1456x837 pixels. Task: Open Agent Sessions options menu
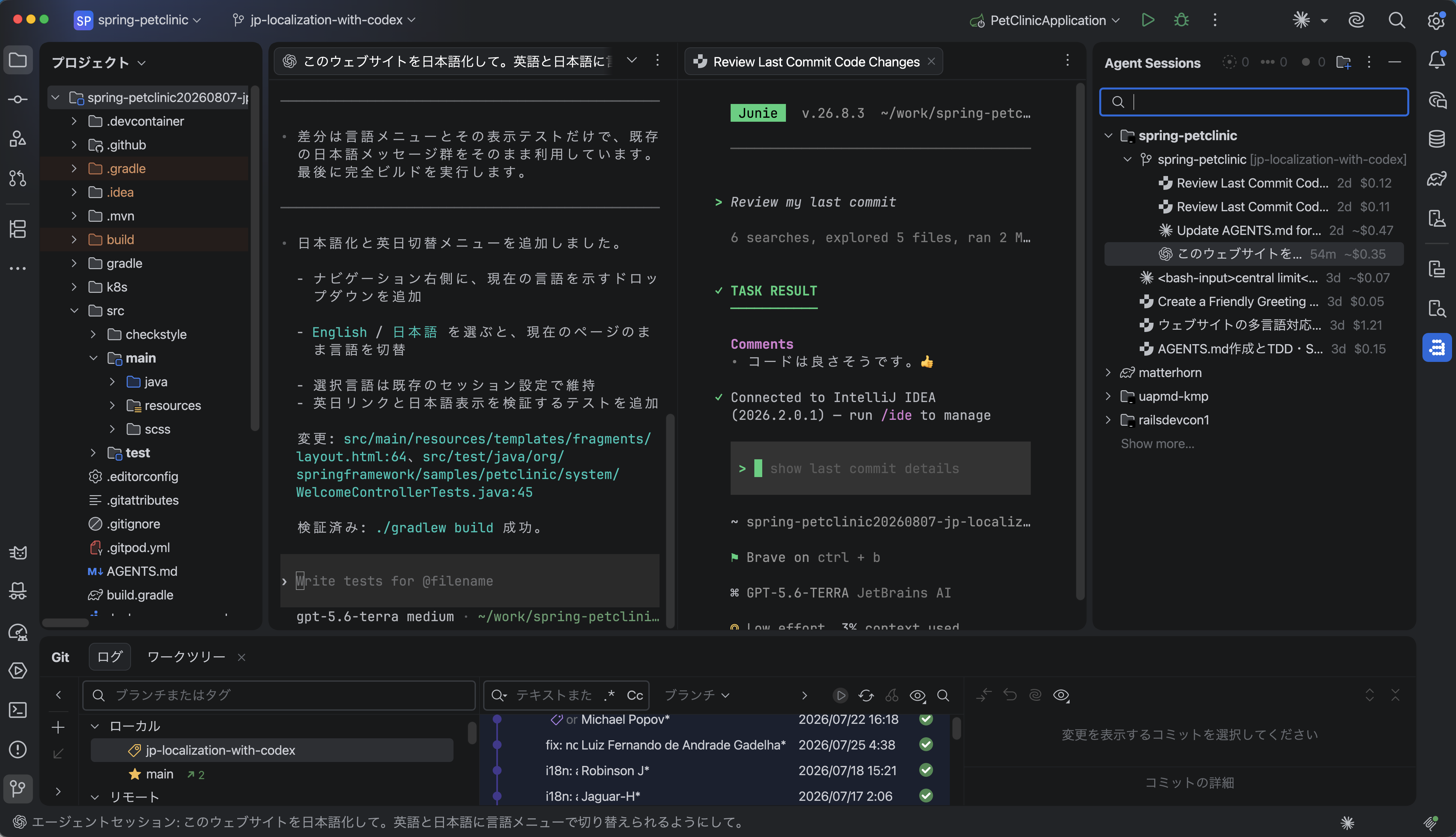[x=1369, y=62]
